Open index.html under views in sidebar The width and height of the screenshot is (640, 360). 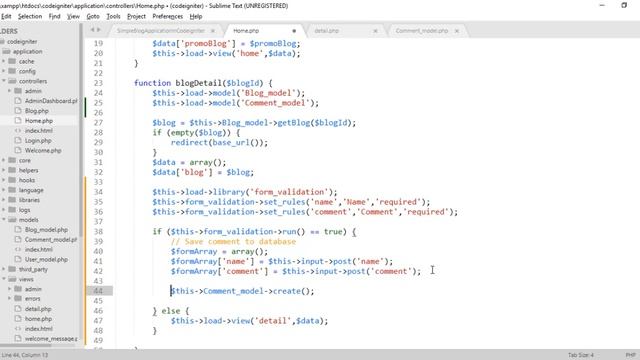coord(38,329)
